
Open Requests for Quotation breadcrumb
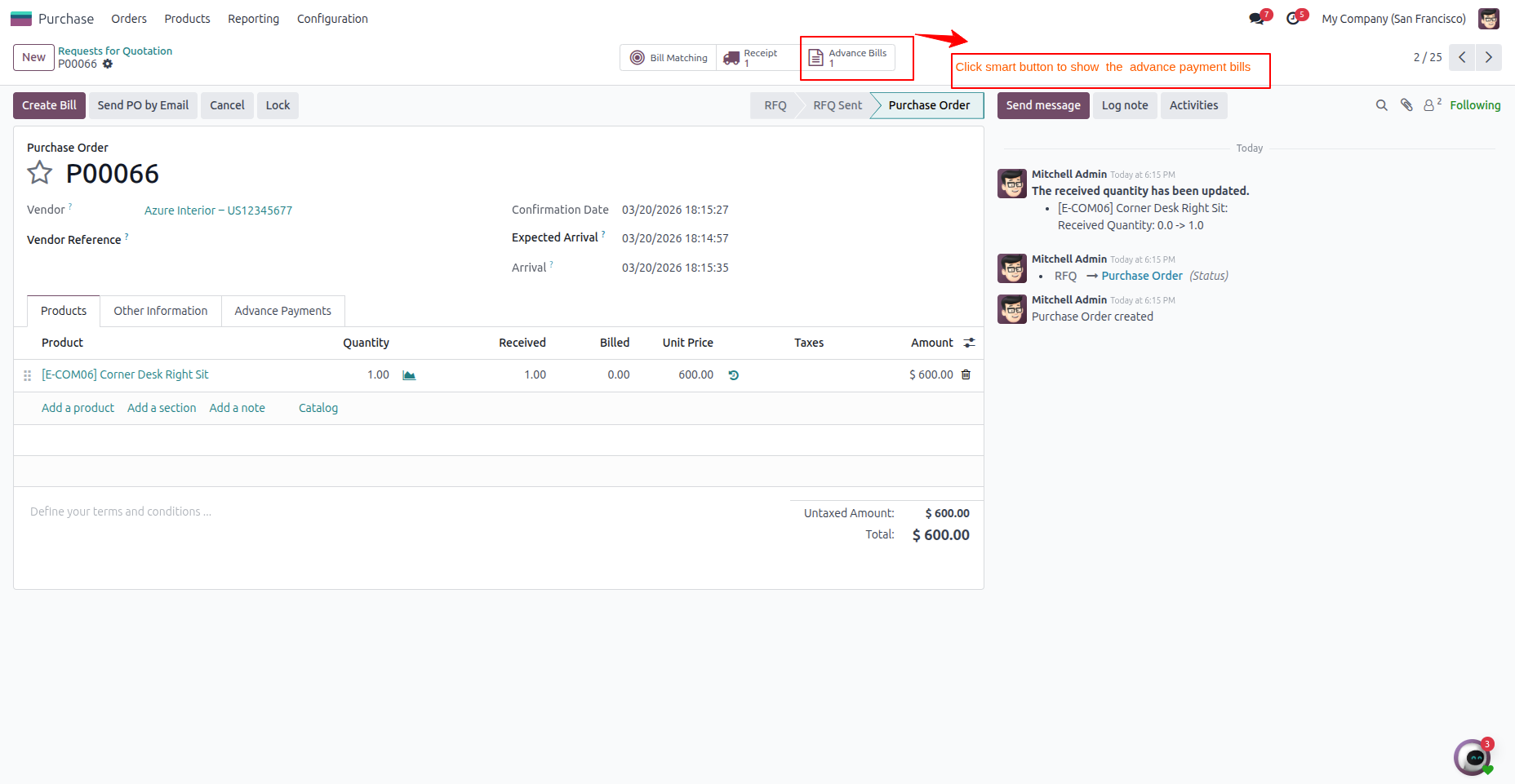click(115, 51)
